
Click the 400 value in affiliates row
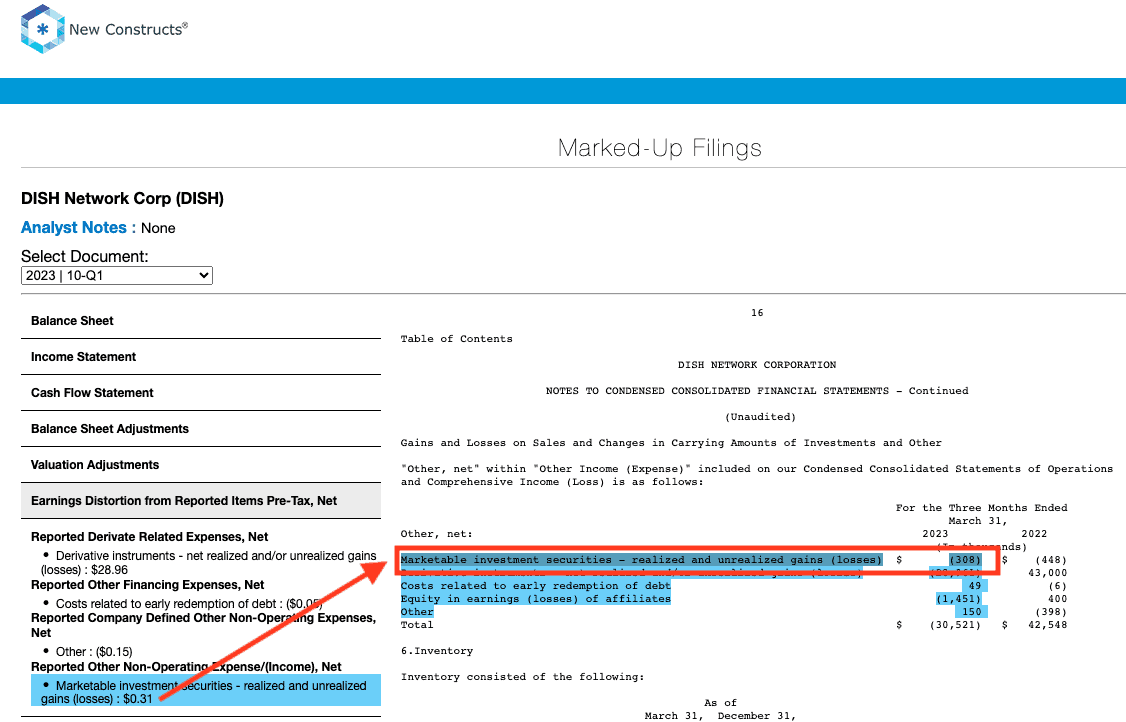pos(1057,598)
